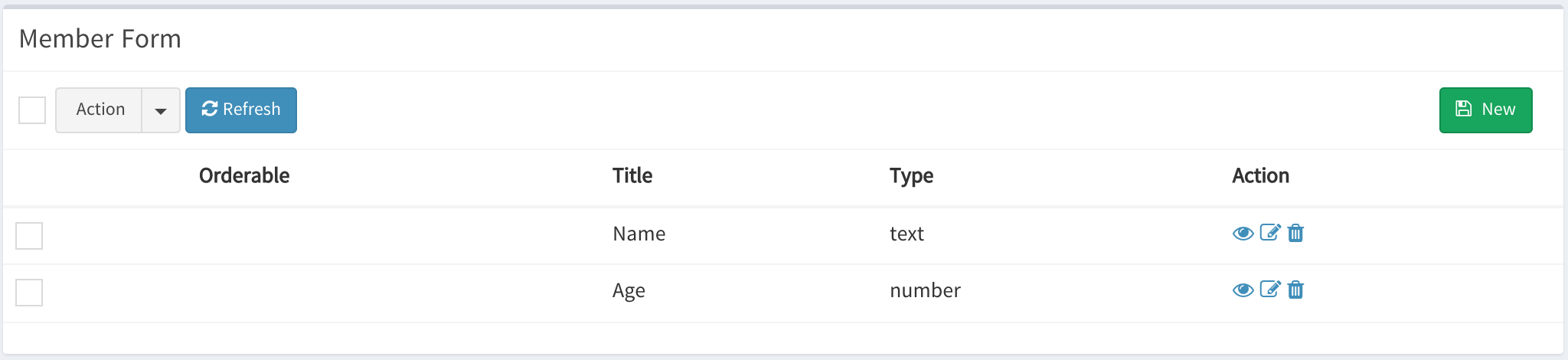The width and height of the screenshot is (1568, 360).
Task: Sort by the Orderable column header
Action: [244, 175]
